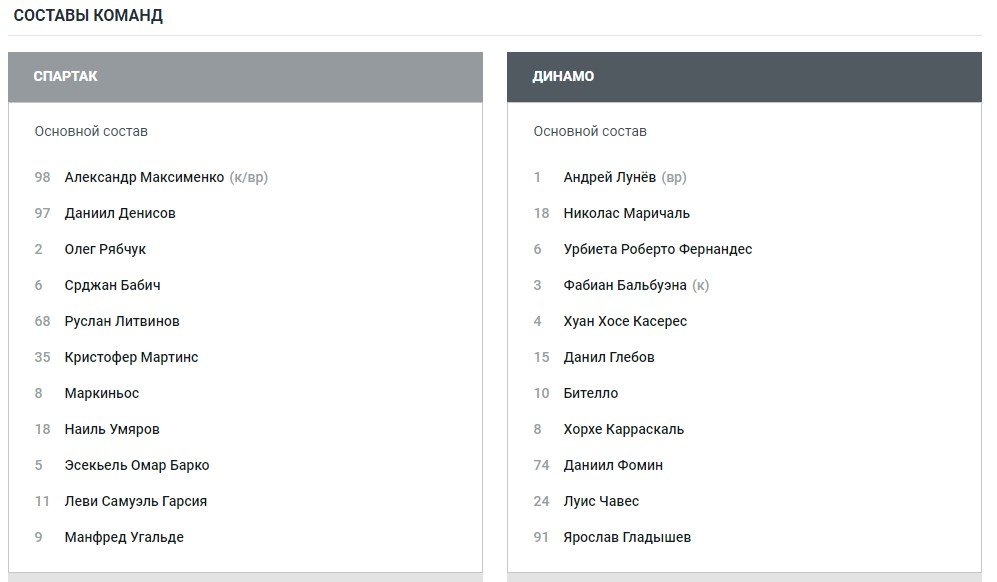
Task: Open Фабиан Бальбуэна captain link
Action: coord(625,285)
